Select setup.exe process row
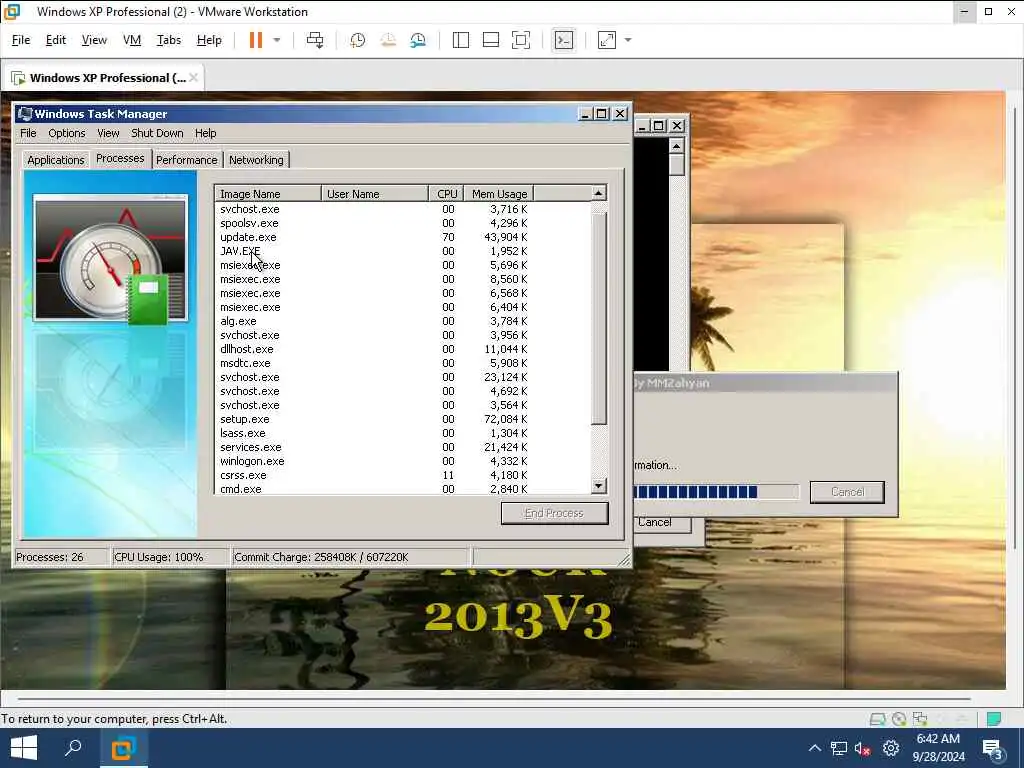Screen dimensions: 1024x768 click(x=402, y=419)
